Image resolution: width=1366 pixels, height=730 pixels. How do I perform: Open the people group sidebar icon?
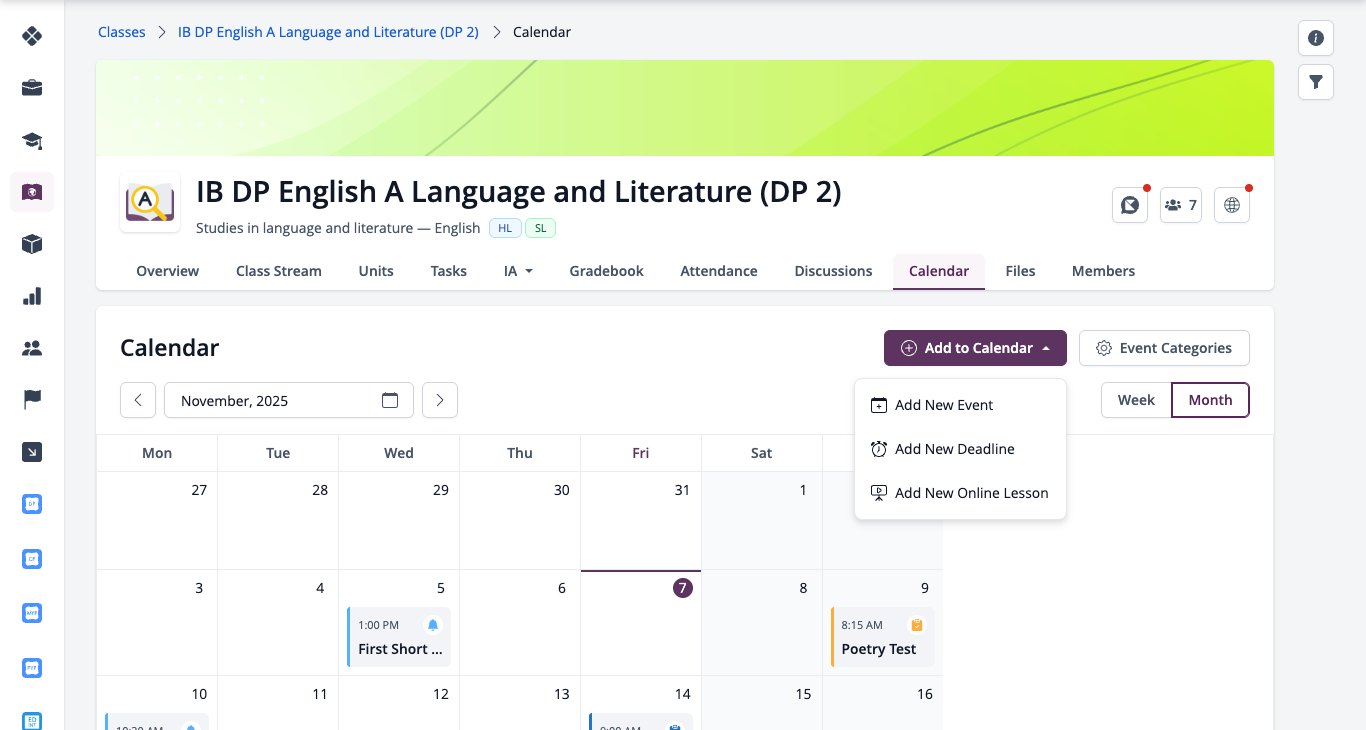(x=32, y=348)
